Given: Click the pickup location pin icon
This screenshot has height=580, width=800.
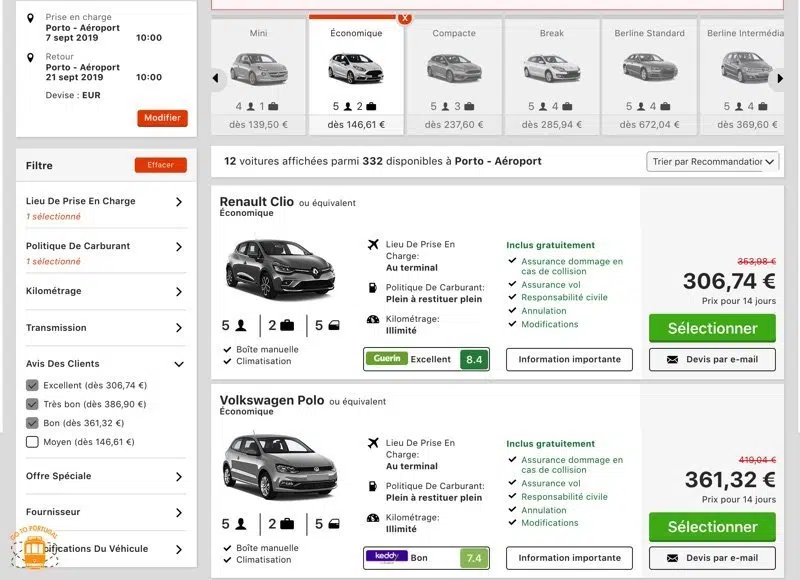Looking at the screenshot, I should [30, 18].
